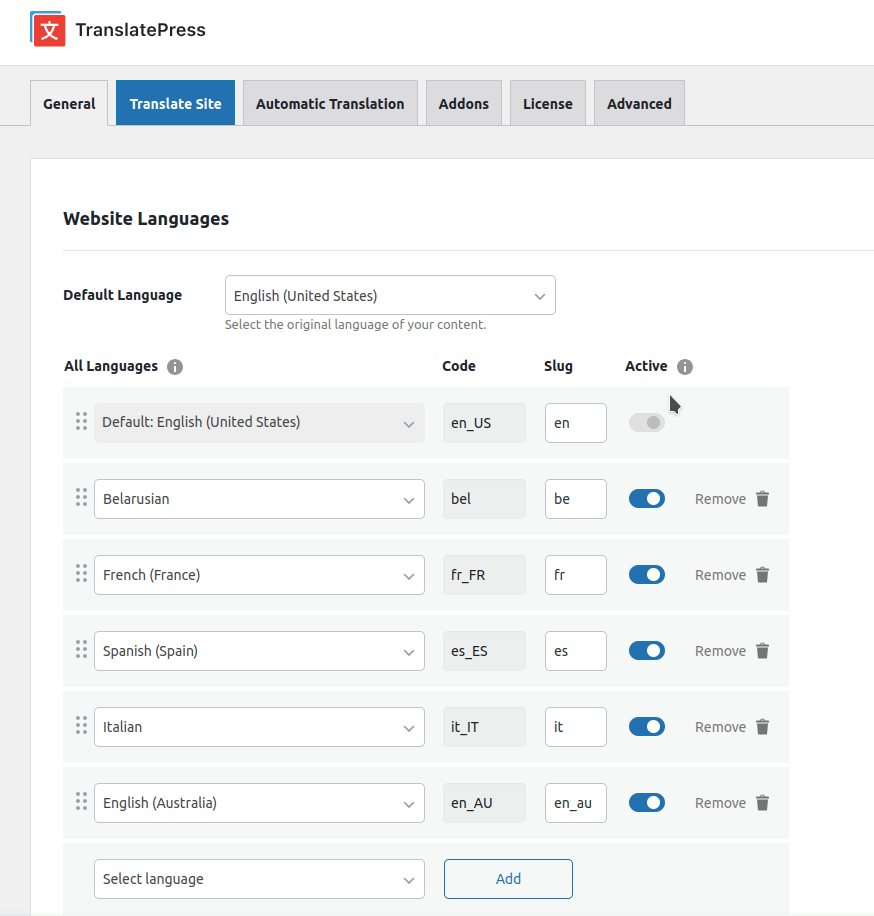This screenshot has height=916, width=874.
Task: Click the it_IT code field
Action: click(x=484, y=727)
